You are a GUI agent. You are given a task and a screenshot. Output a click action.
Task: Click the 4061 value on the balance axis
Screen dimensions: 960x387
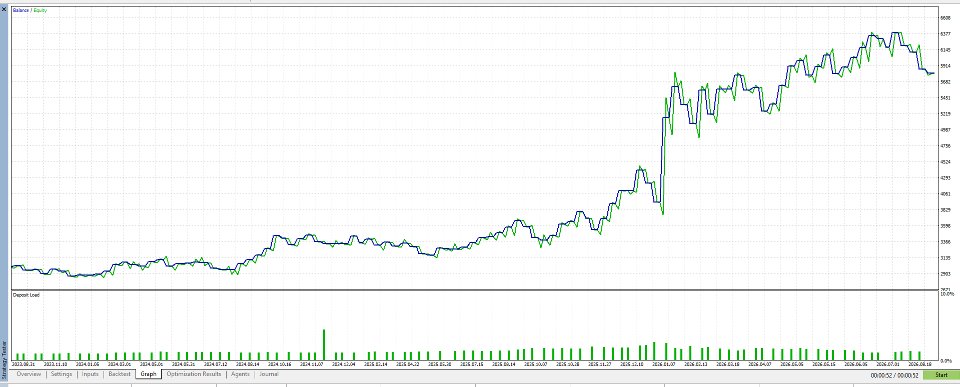tap(945, 194)
